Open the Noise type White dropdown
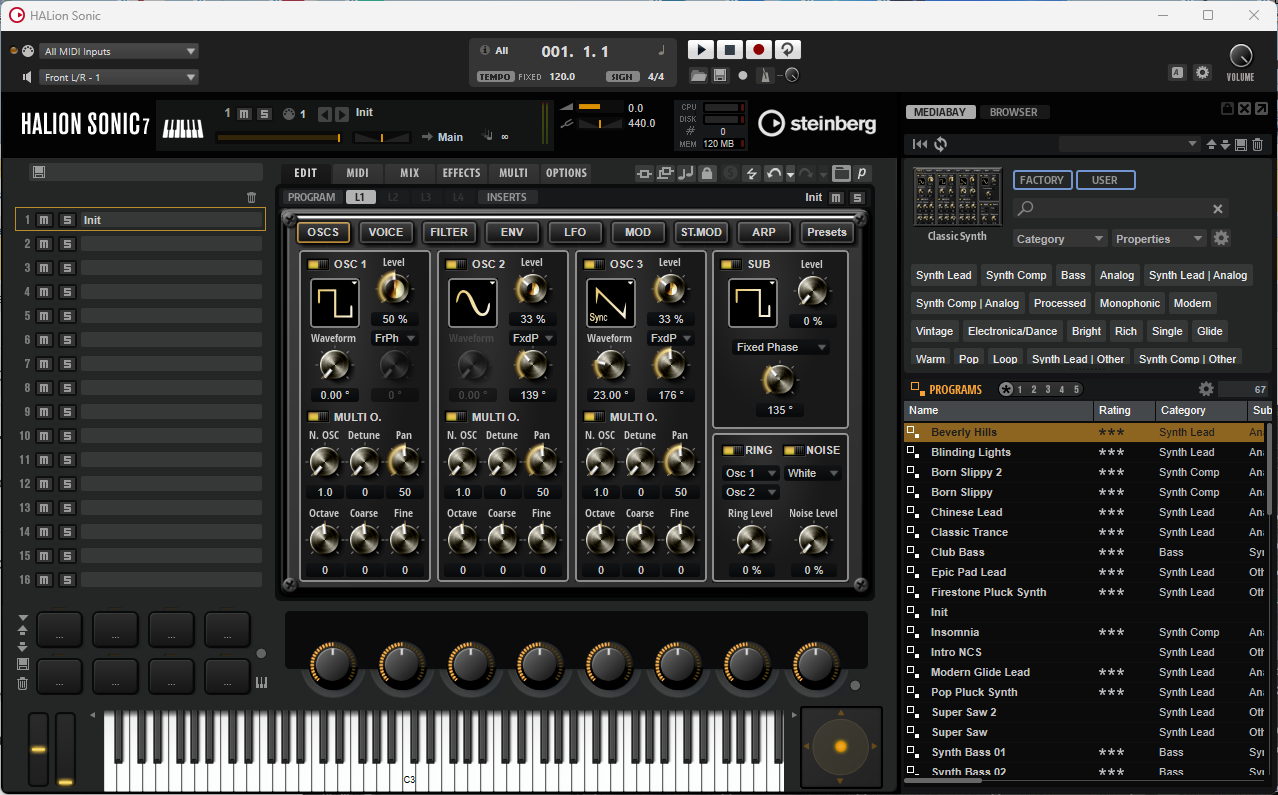The image size is (1278, 795). (812, 473)
